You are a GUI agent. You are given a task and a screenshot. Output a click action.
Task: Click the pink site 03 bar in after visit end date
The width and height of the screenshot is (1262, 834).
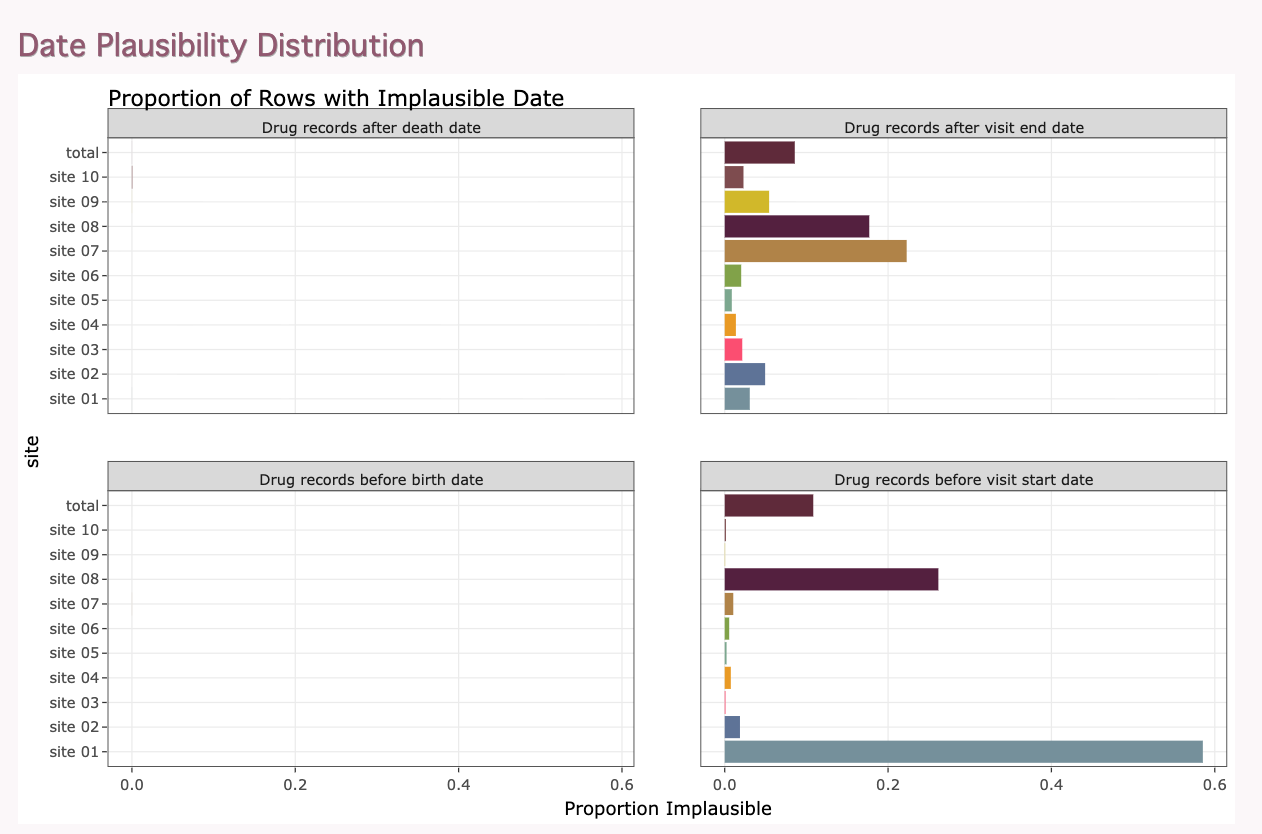click(x=733, y=349)
